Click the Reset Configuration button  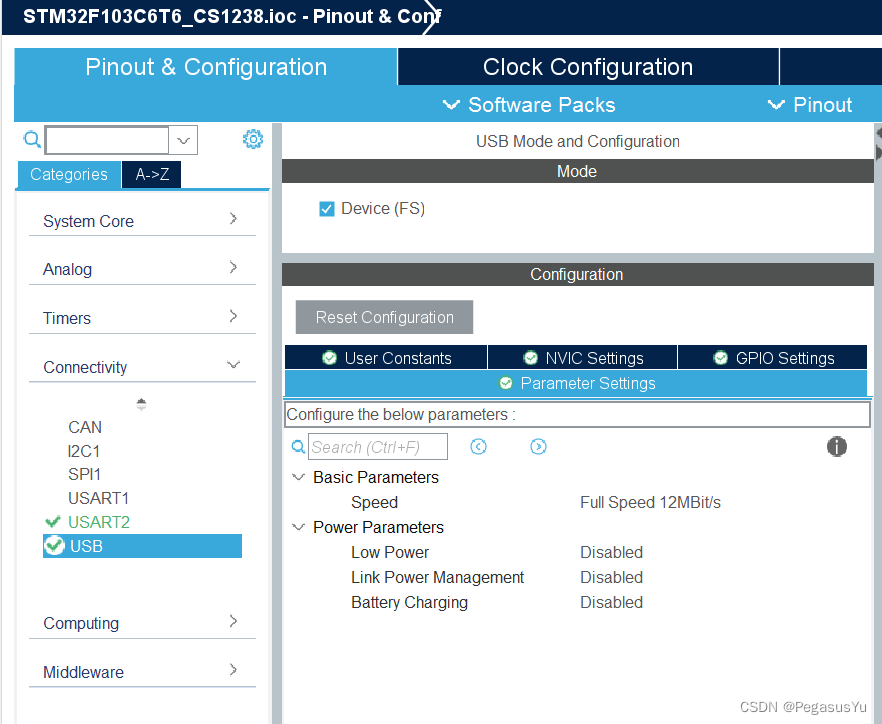click(384, 317)
